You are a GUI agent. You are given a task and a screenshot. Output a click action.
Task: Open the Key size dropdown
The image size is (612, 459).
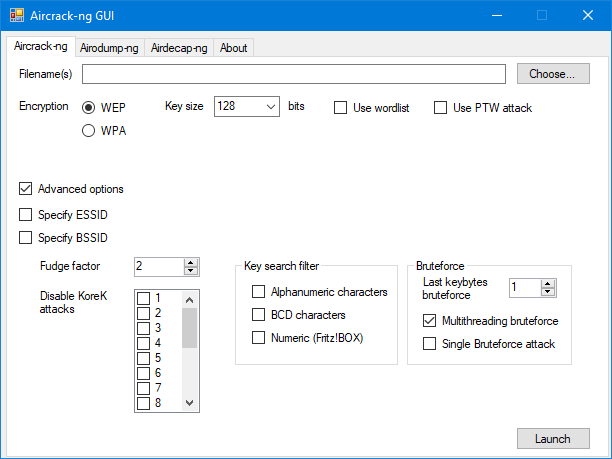[x=247, y=106]
